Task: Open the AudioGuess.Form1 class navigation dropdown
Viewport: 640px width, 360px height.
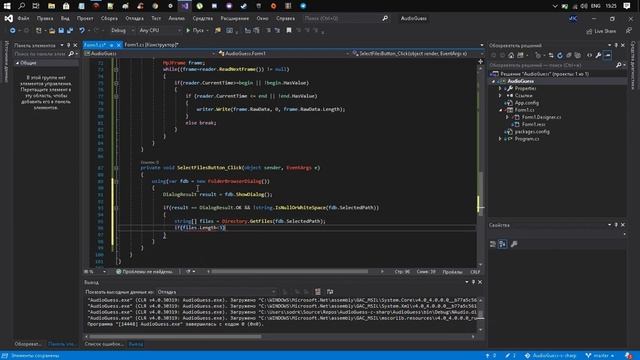Action: click(284, 53)
